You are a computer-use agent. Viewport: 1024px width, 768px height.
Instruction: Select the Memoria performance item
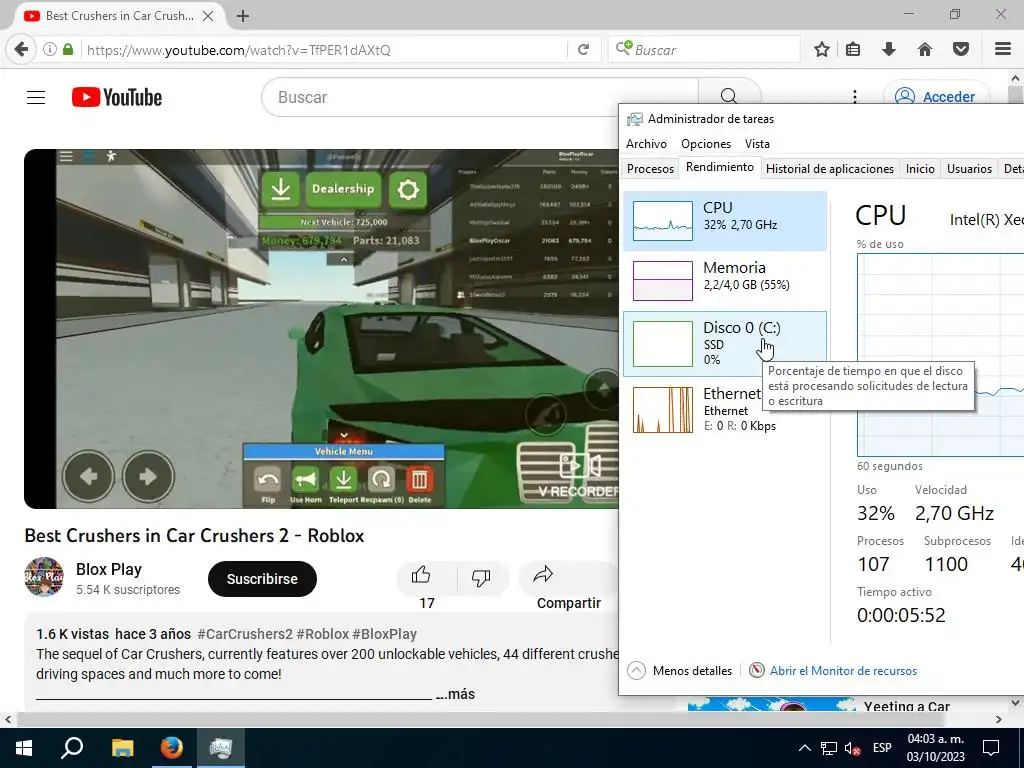point(725,281)
